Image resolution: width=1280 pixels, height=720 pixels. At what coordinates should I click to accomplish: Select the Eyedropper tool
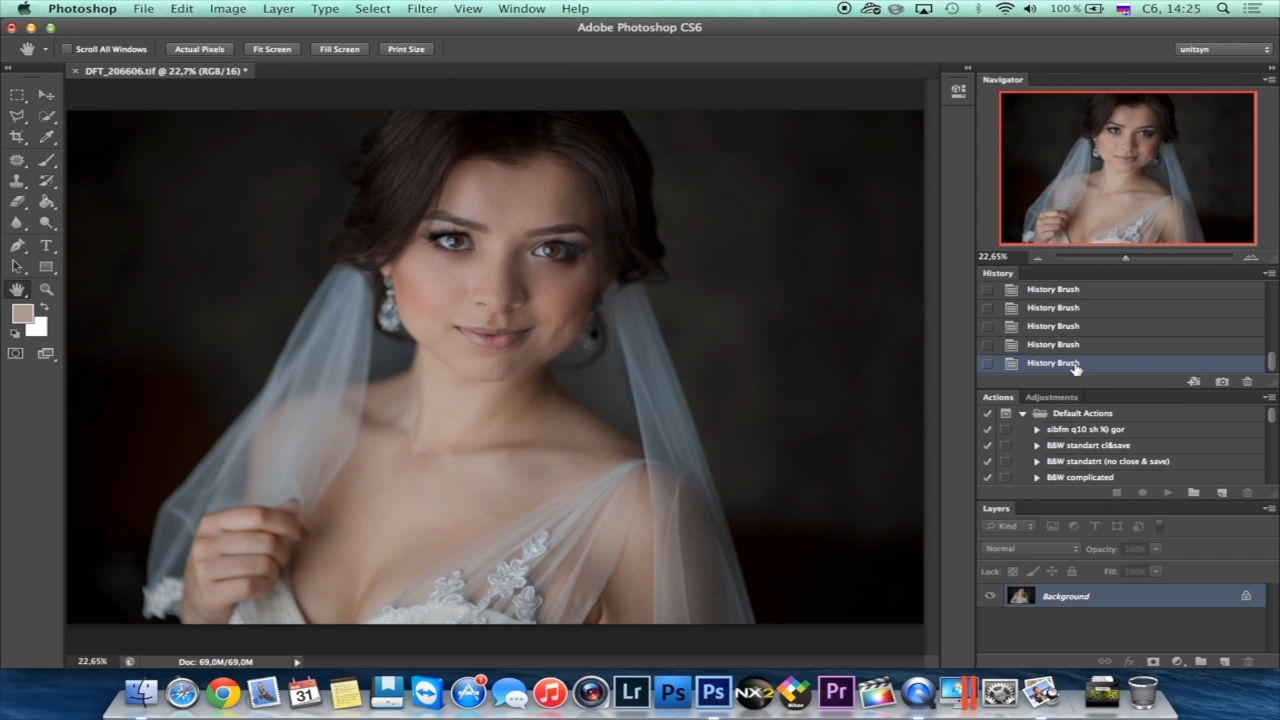point(46,137)
